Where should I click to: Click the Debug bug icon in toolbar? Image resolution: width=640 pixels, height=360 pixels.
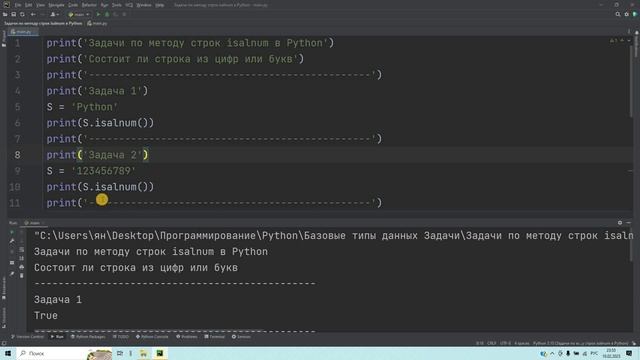point(107,14)
